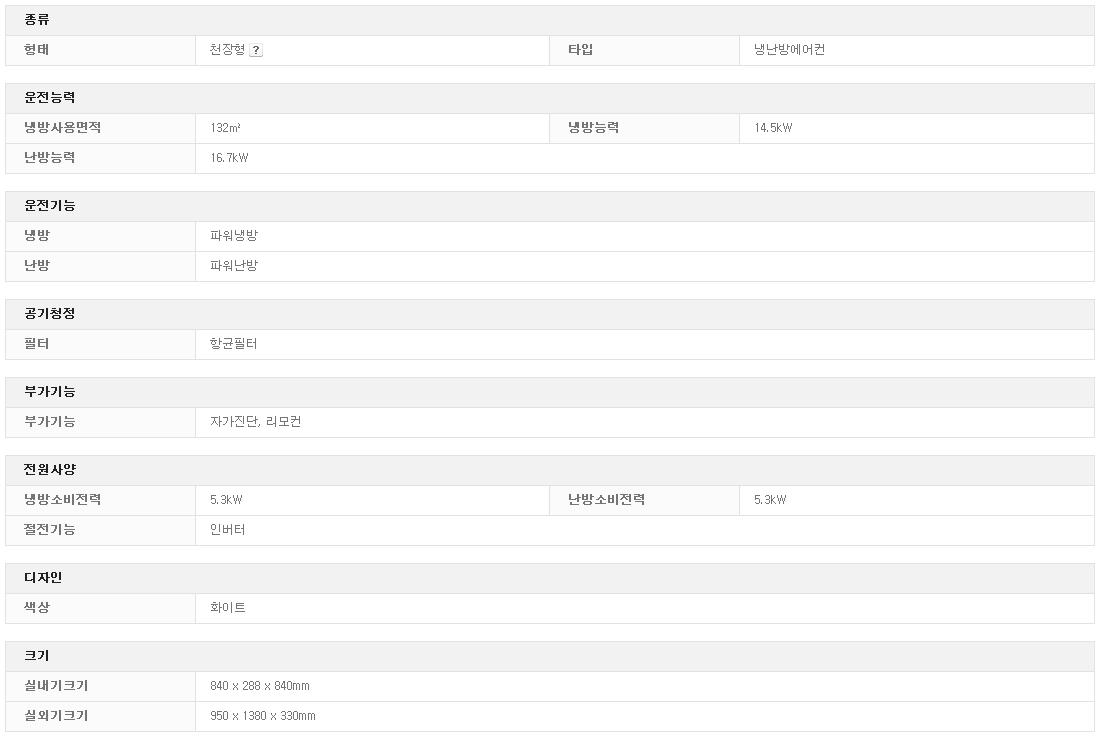1103x741 pixels.
Task: Click the 공기청정 section header
Action: click(50, 314)
